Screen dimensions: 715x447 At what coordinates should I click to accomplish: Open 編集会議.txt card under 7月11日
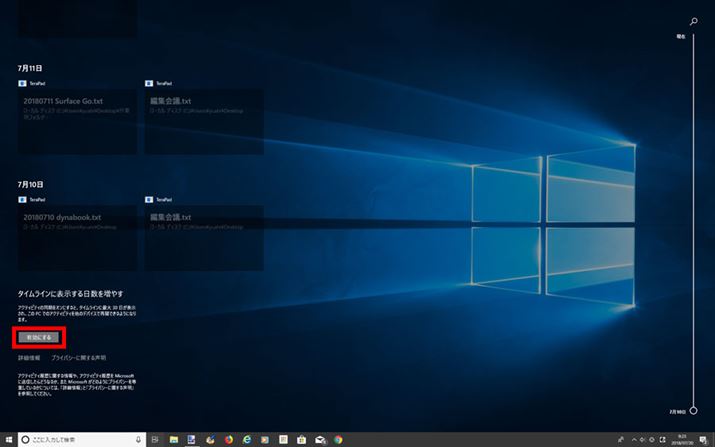(204, 121)
